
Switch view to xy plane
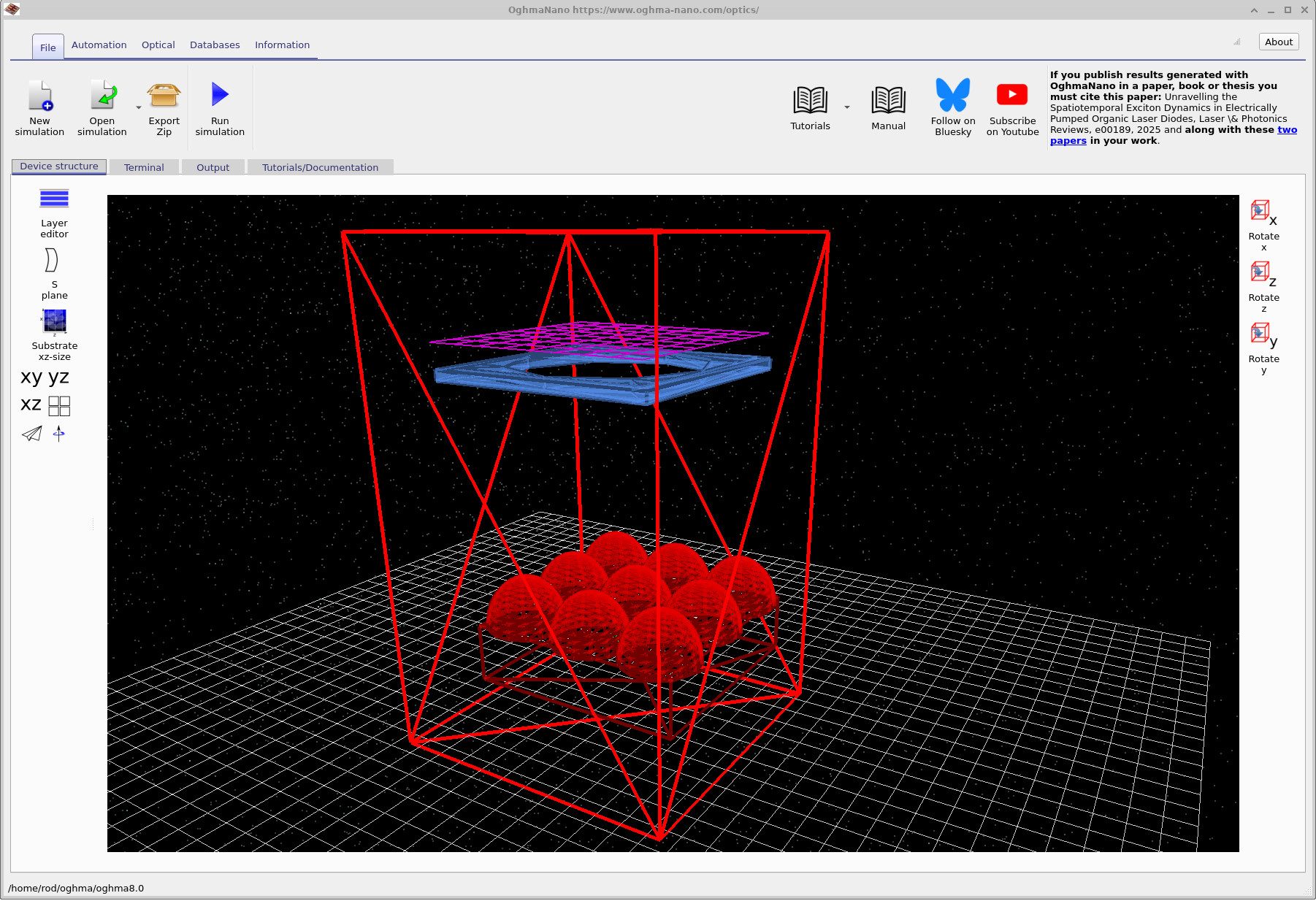[x=30, y=377]
